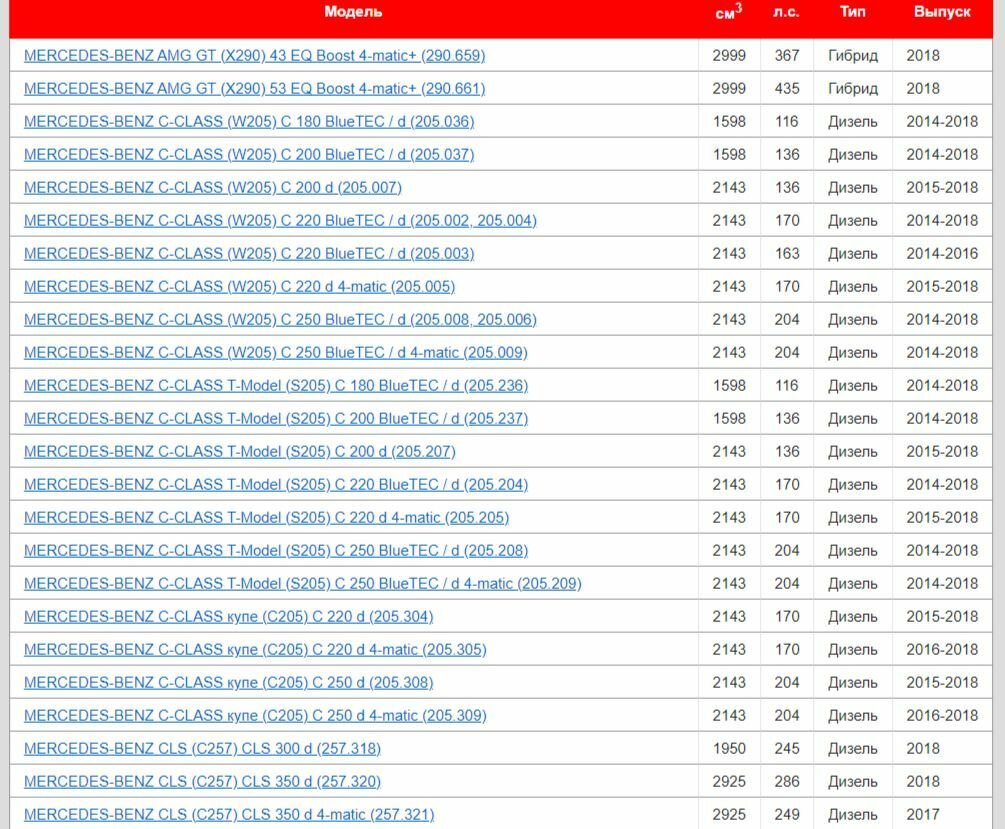
Task: Open C-CLASS купе C 250 d (205.308) link
Action: click(228, 683)
